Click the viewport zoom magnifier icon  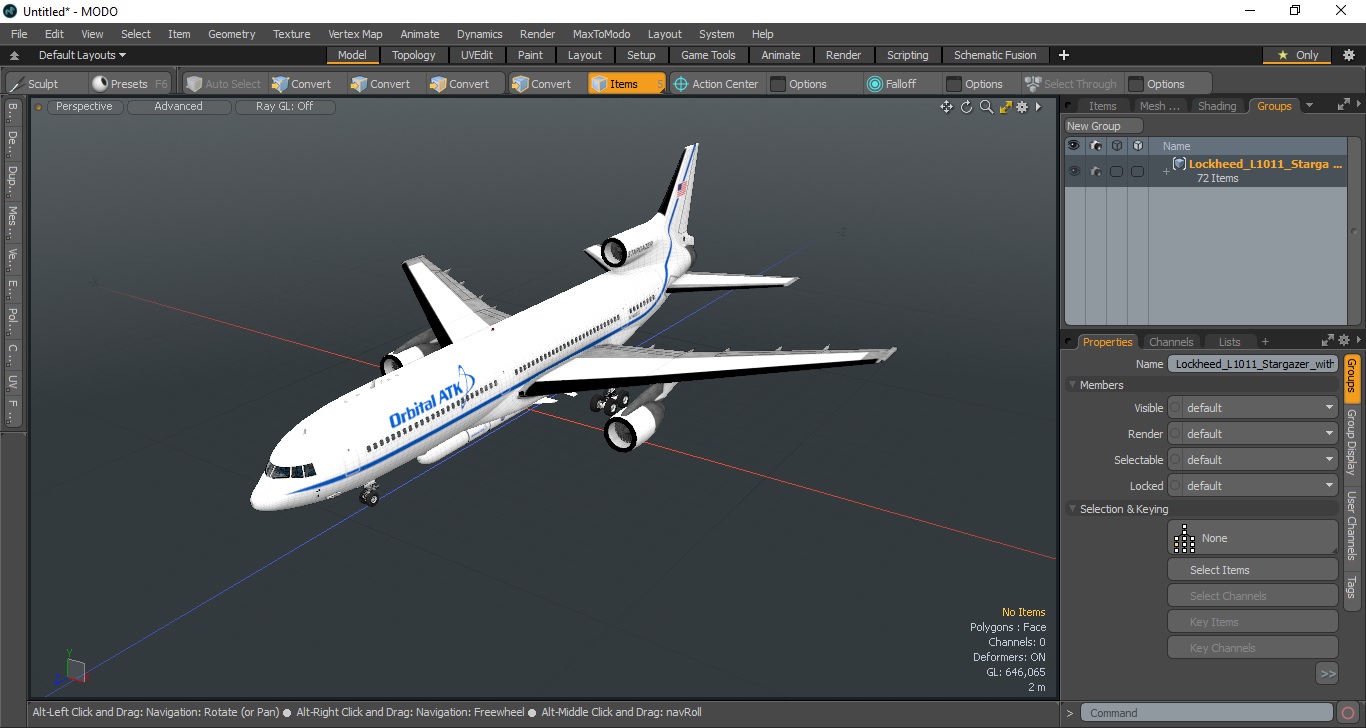(x=986, y=107)
